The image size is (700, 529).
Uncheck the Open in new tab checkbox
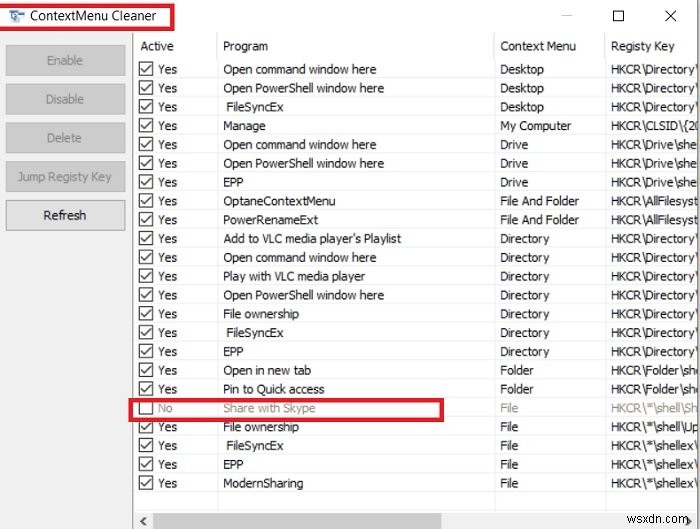pos(146,370)
